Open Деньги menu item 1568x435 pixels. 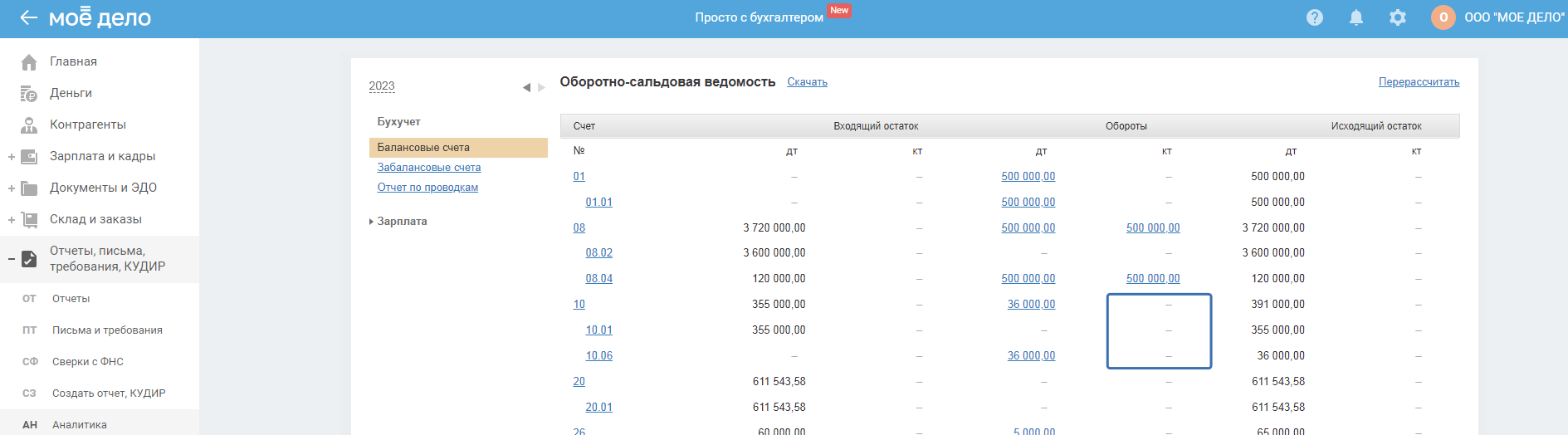[x=71, y=93]
